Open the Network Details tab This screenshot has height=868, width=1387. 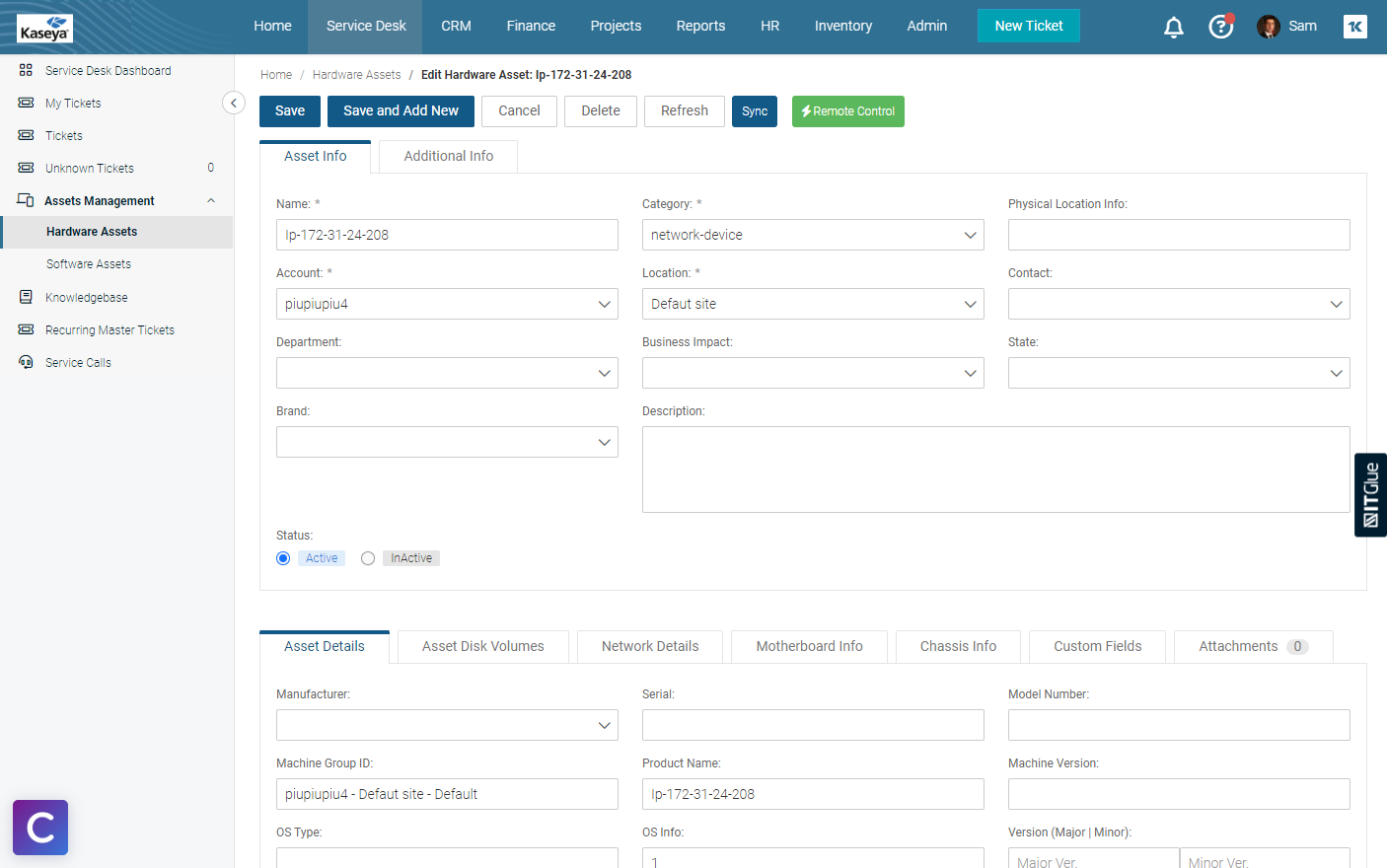click(x=649, y=646)
